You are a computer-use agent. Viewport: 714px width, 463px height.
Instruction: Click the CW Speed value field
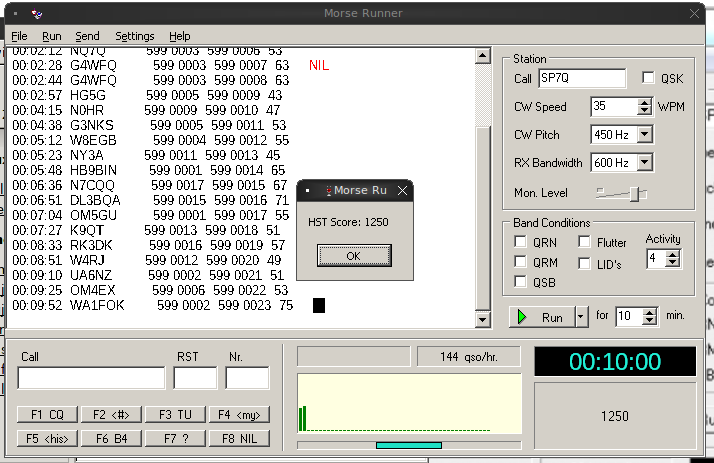[x=614, y=107]
